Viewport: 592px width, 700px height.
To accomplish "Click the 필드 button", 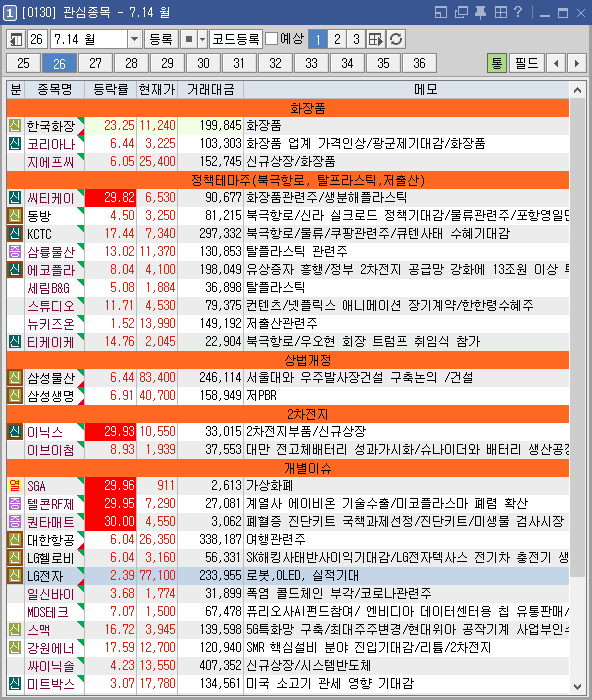I will 527,63.
